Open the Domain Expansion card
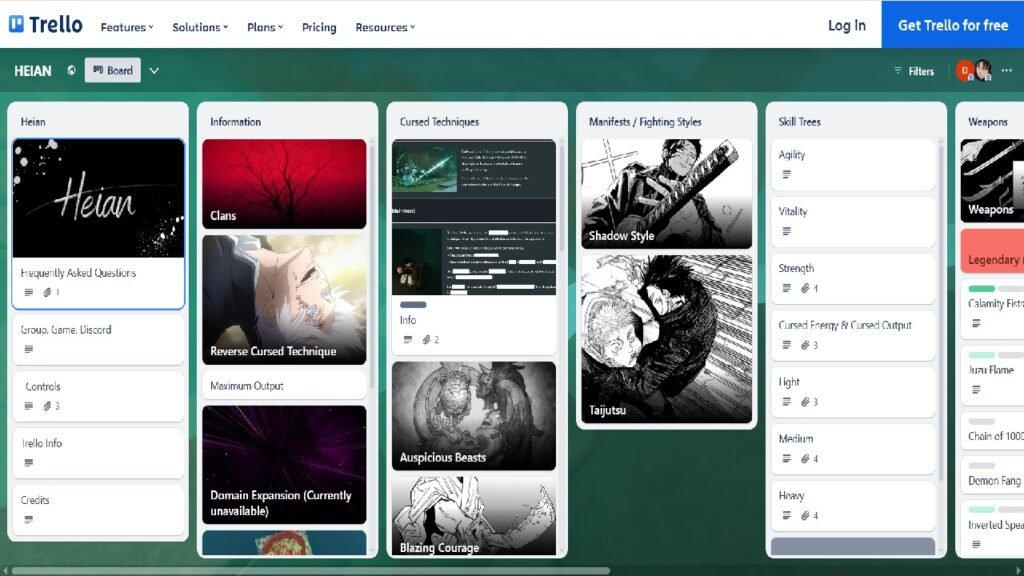Screen dimensions: 1024x576 (284, 464)
